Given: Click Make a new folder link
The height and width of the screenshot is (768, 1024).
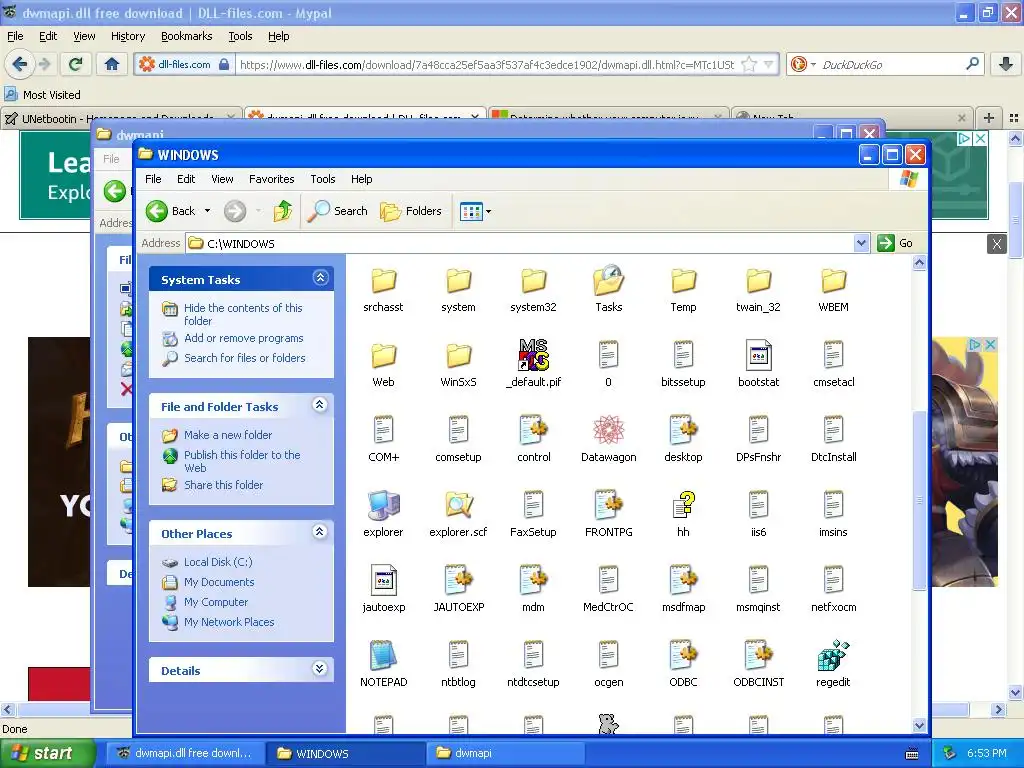Looking at the screenshot, I should point(228,435).
